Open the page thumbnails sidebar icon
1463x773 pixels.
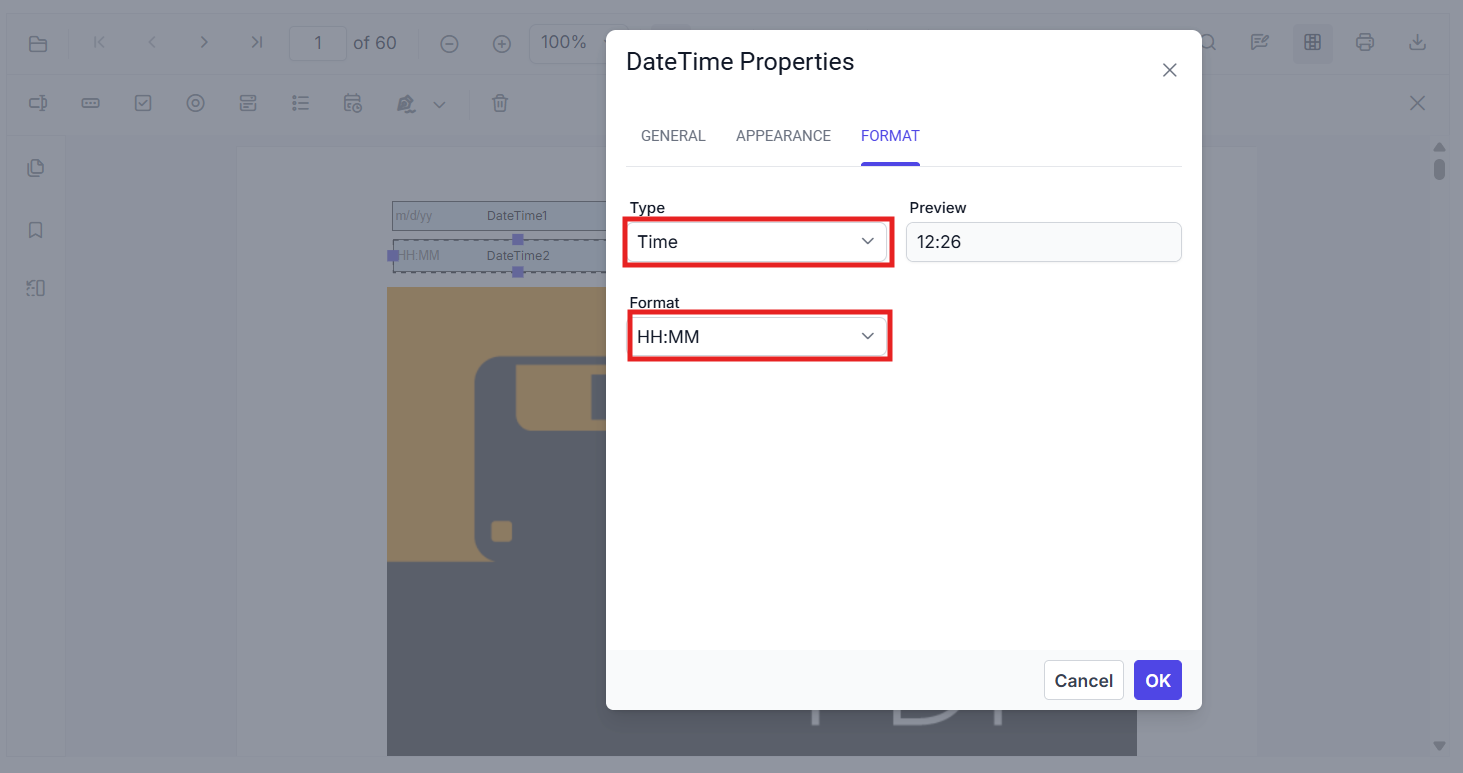(36, 167)
